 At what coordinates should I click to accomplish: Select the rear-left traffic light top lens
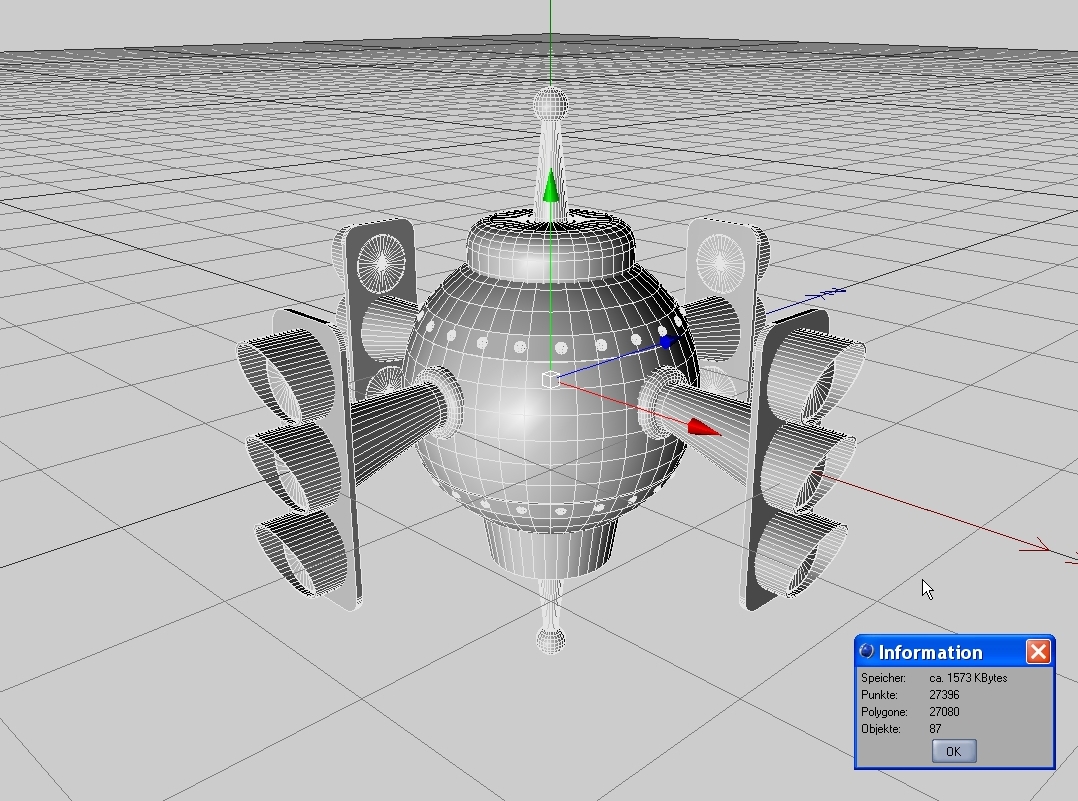pyautogui.click(x=381, y=262)
